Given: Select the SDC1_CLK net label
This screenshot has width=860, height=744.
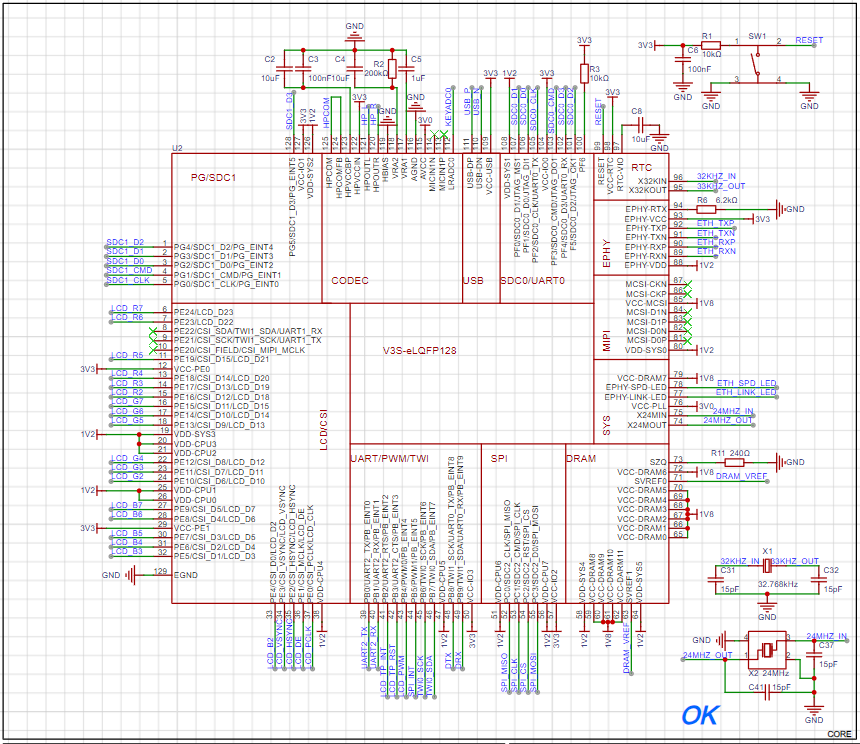Looking at the screenshot, I should point(128,280).
